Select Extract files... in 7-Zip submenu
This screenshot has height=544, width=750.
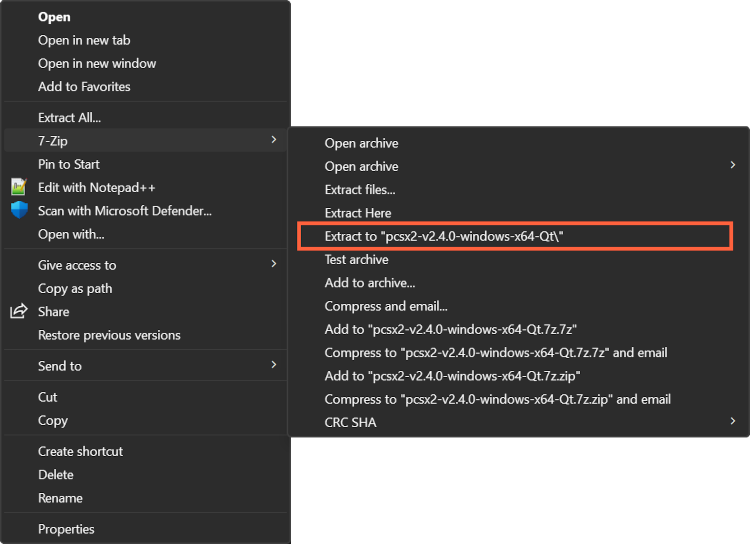click(518, 189)
